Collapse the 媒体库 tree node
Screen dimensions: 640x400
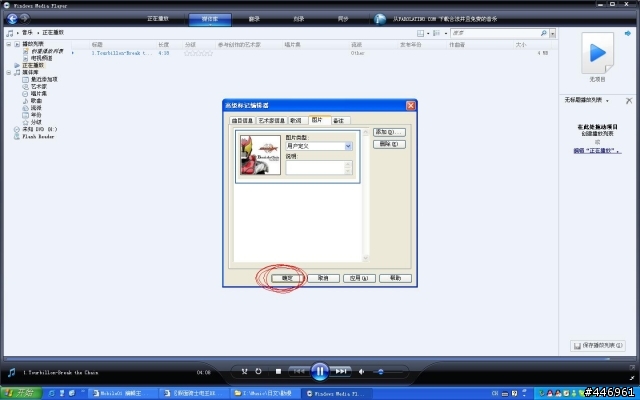tap(9, 73)
